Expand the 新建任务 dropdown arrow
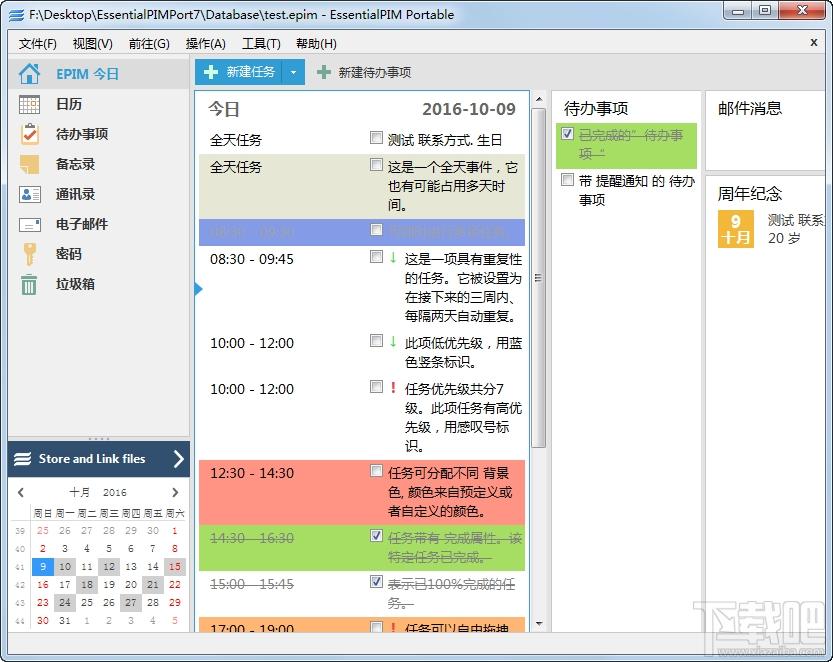Viewport: 833px width, 662px height. tap(293, 72)
